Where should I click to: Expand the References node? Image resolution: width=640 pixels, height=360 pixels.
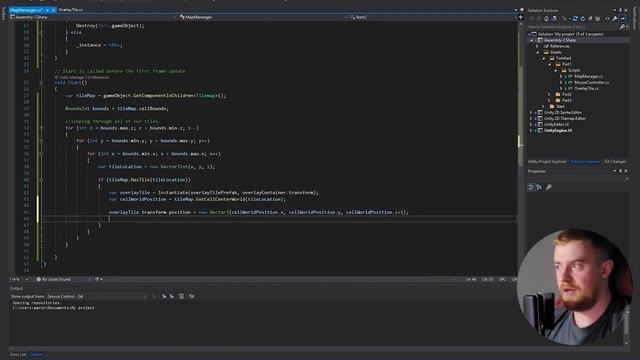click(x=538, y=46)
